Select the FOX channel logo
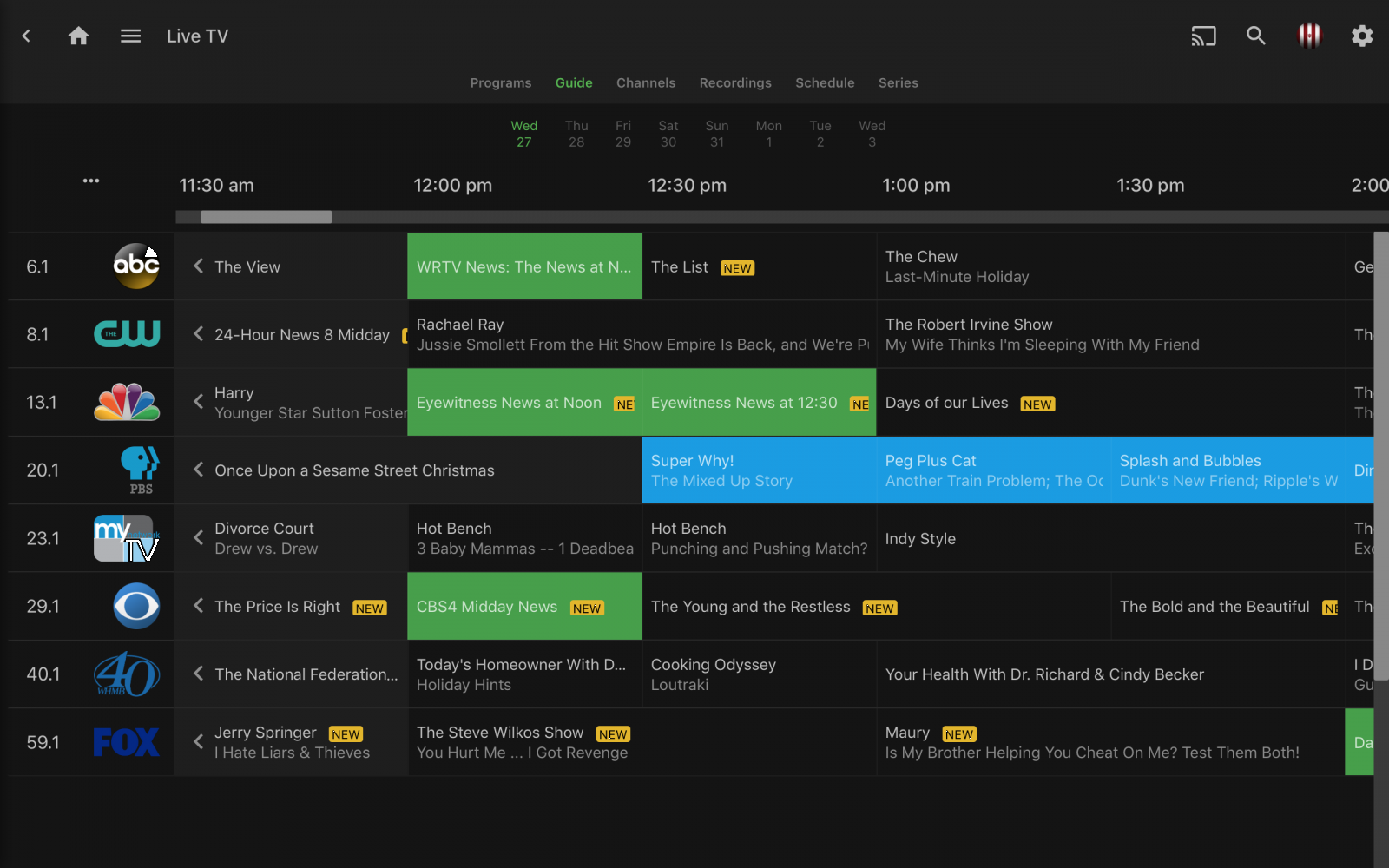The image size is (1389, 868). click(127, 742)
